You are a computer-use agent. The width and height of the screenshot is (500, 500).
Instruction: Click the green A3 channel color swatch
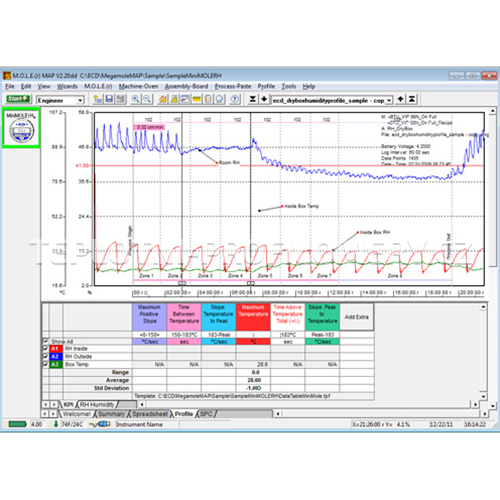tap(55, 364)
